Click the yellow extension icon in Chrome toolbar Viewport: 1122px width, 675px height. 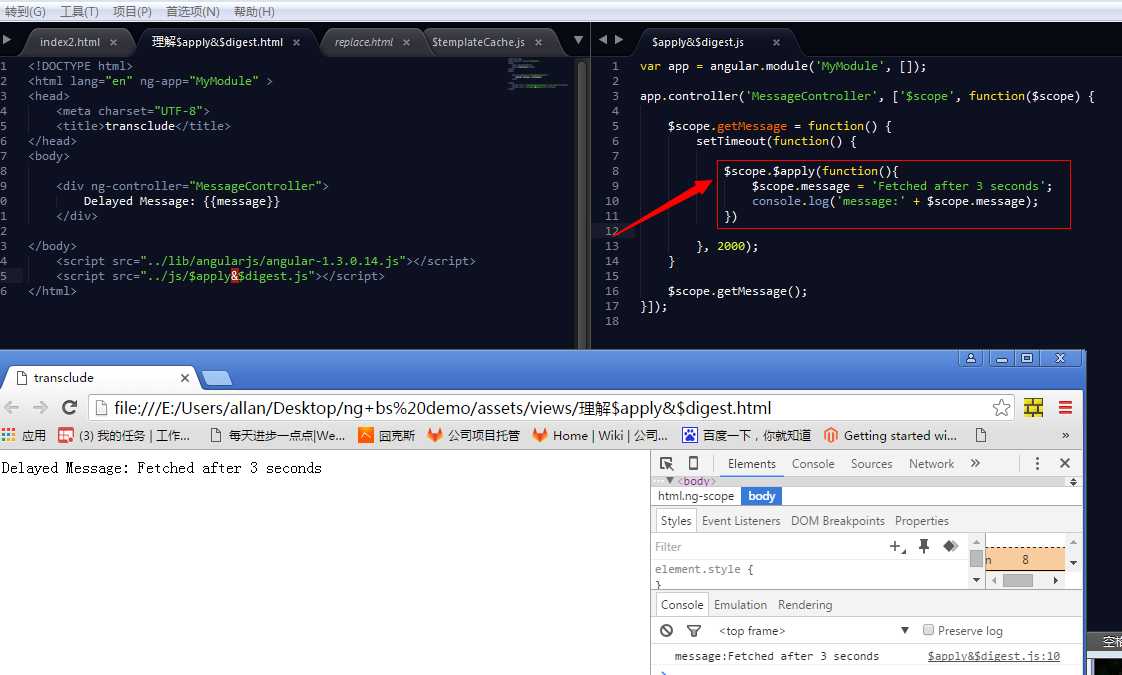pos(1033,407)
